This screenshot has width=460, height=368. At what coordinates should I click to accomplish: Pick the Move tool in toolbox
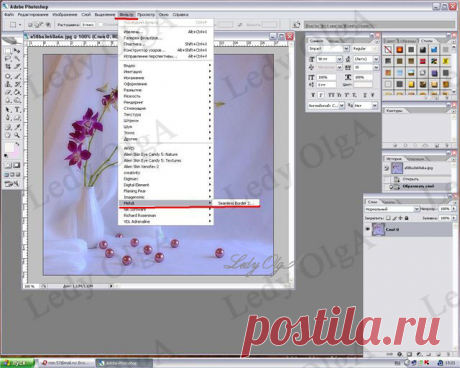17,51
